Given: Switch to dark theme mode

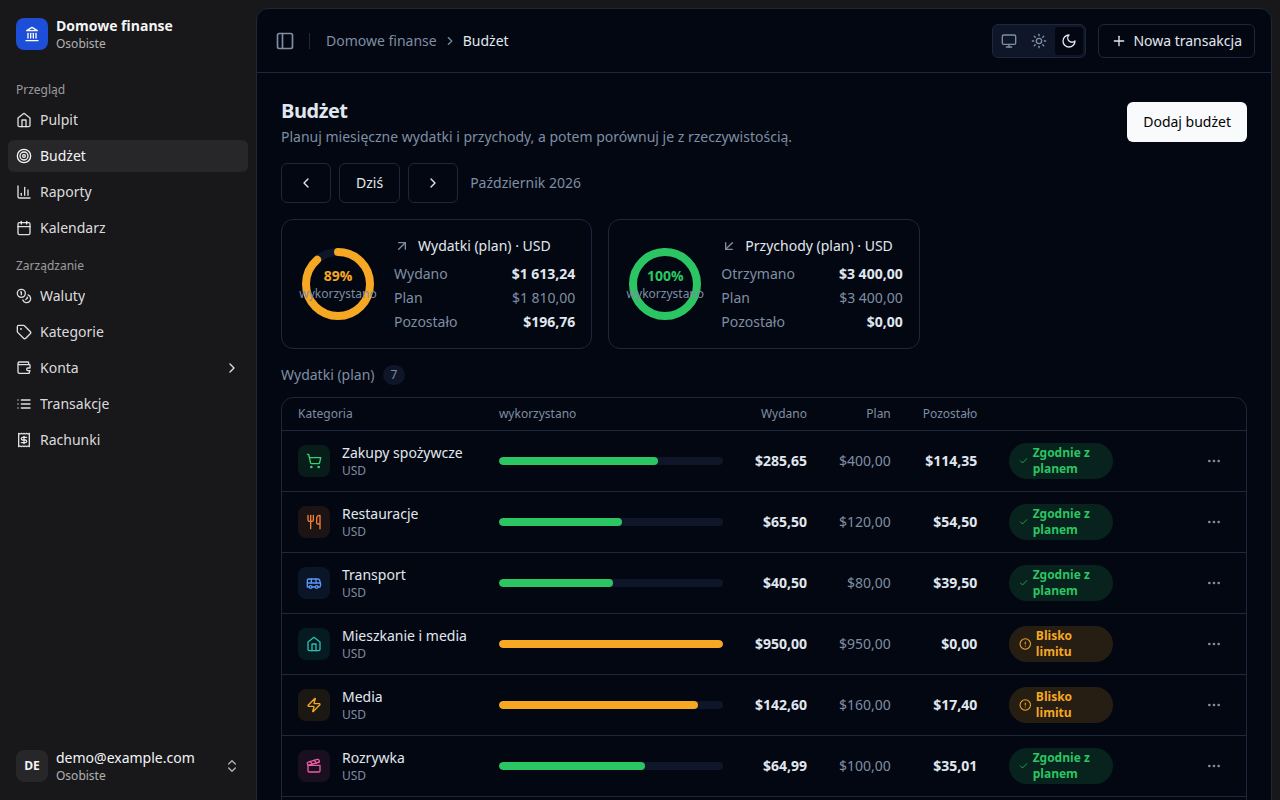Looking at the screenshot, I should coord(1069,41).
